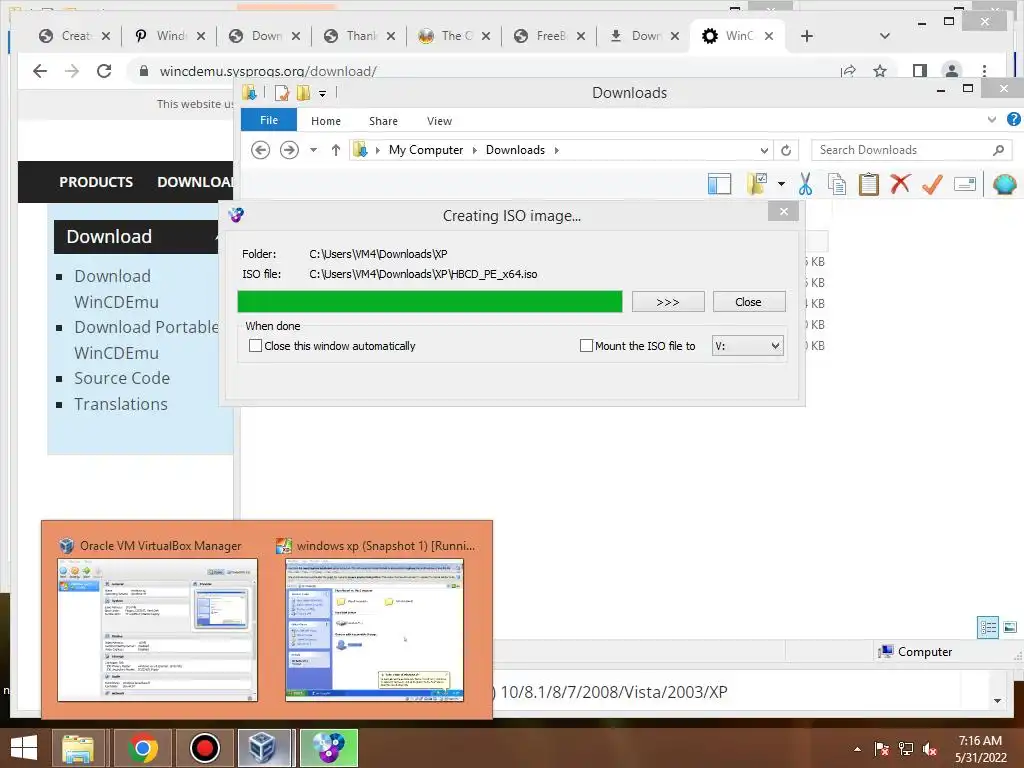Expand the explorer ribbon chevron

click(991, 120)
